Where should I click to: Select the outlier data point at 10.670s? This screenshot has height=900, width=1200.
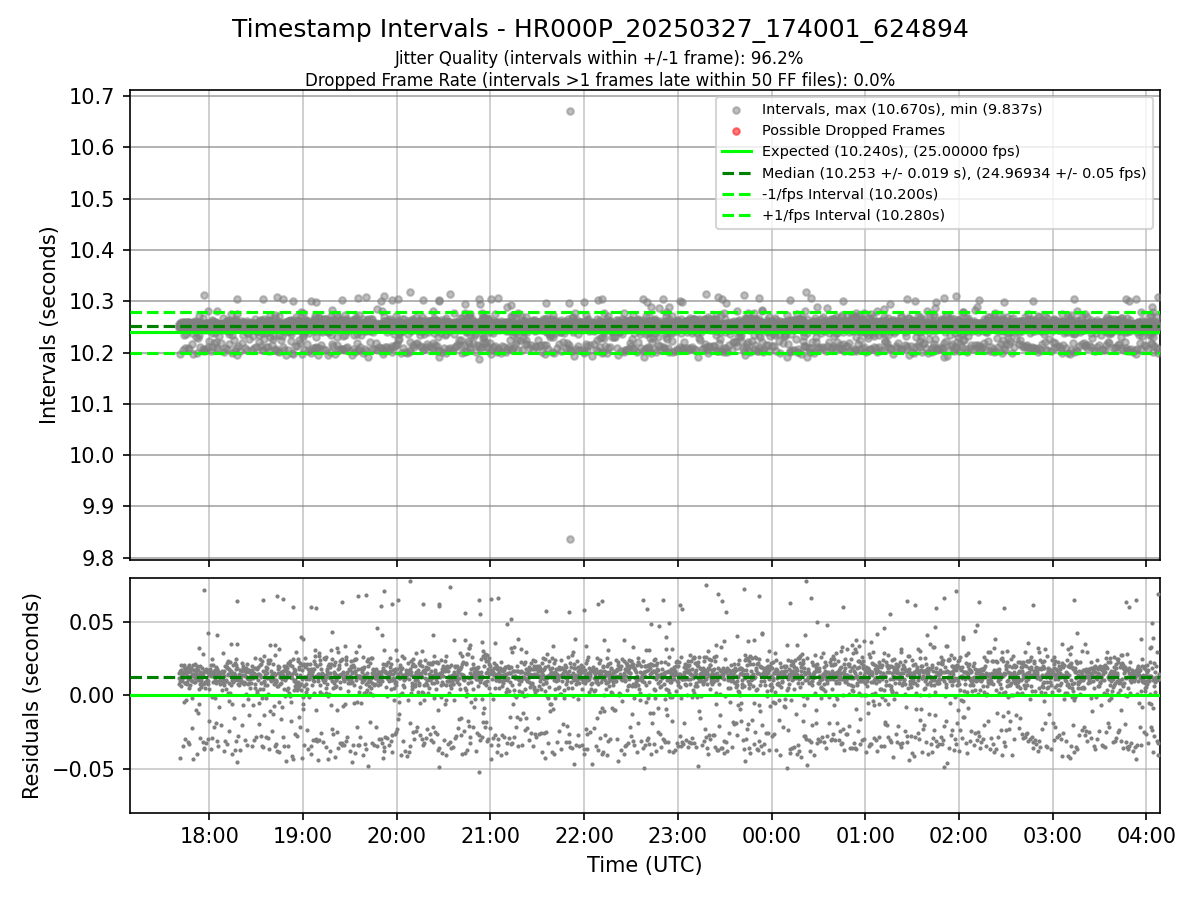570,111
